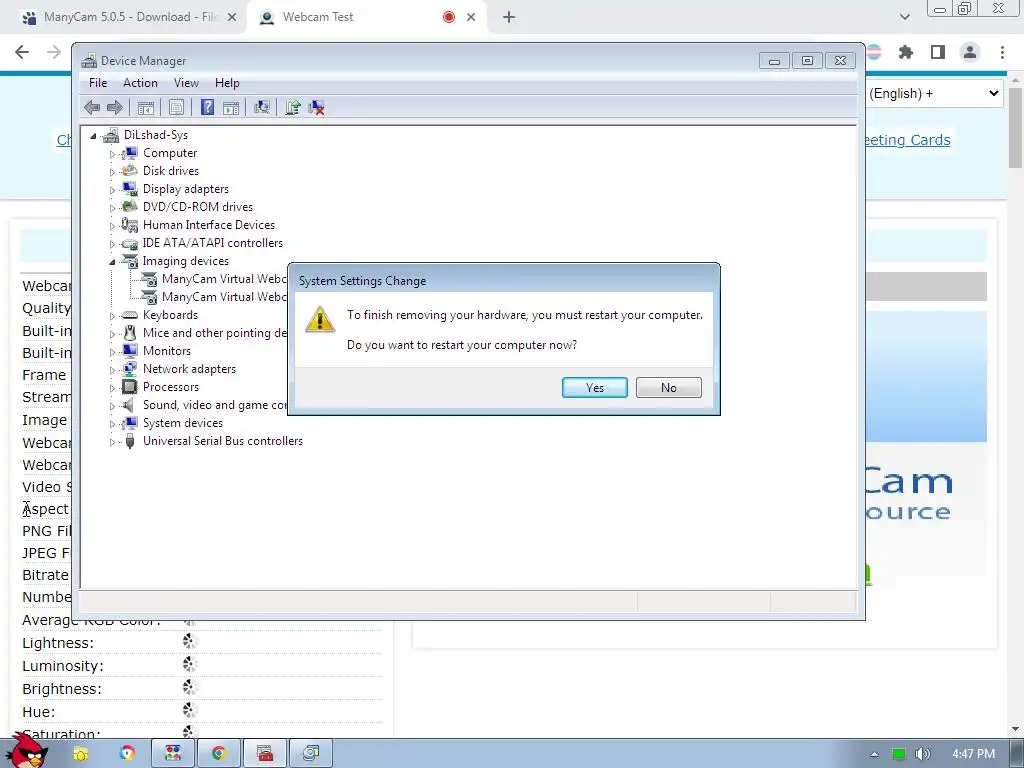Click the Device Manager taskbar button
1024x768 pixels.
(x=311, y=754)
